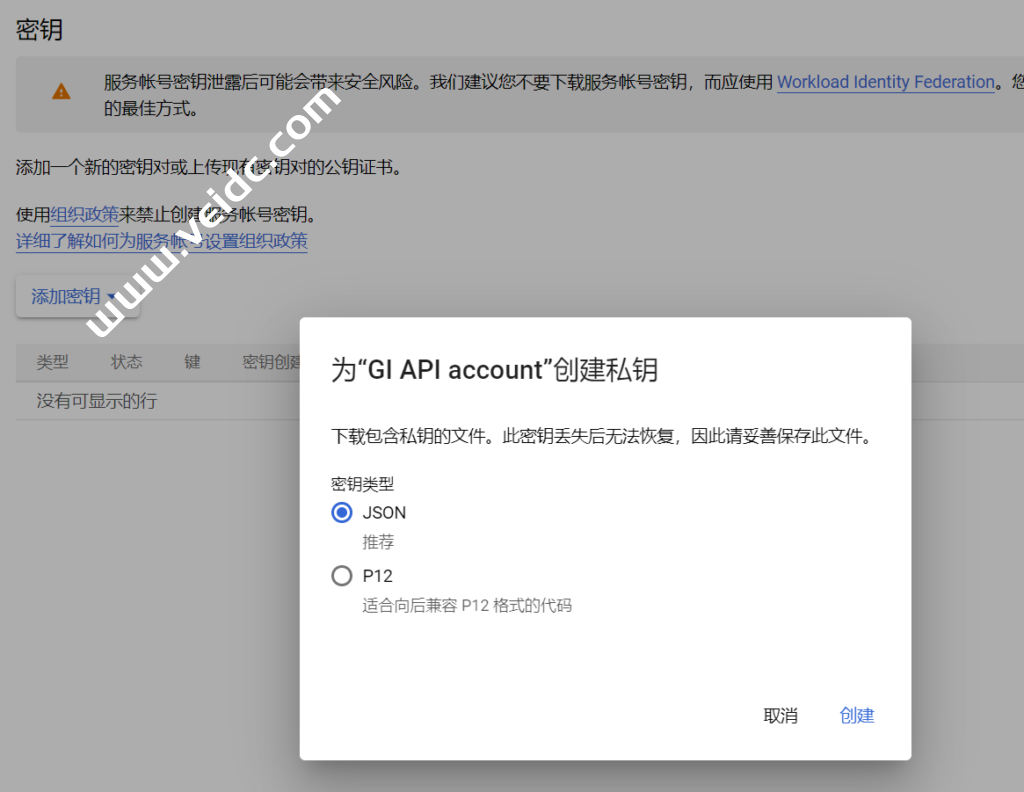Click the 组织政策 link
The image size is (1024, 792).
point(84,215)
